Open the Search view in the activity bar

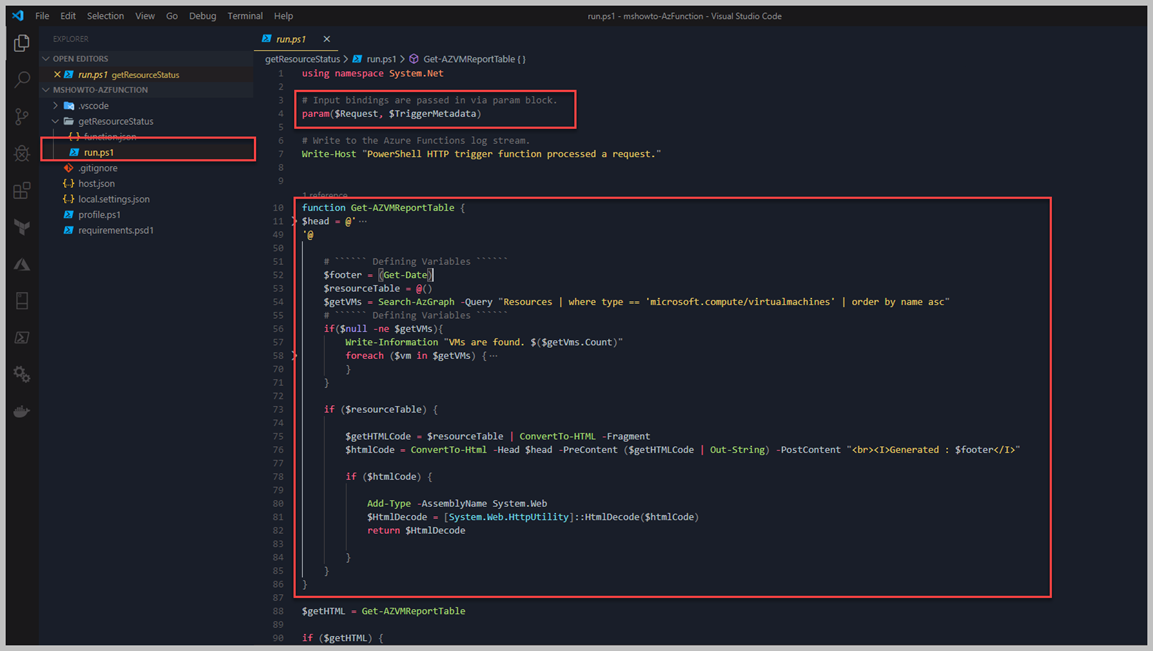[x=22, y=79]
